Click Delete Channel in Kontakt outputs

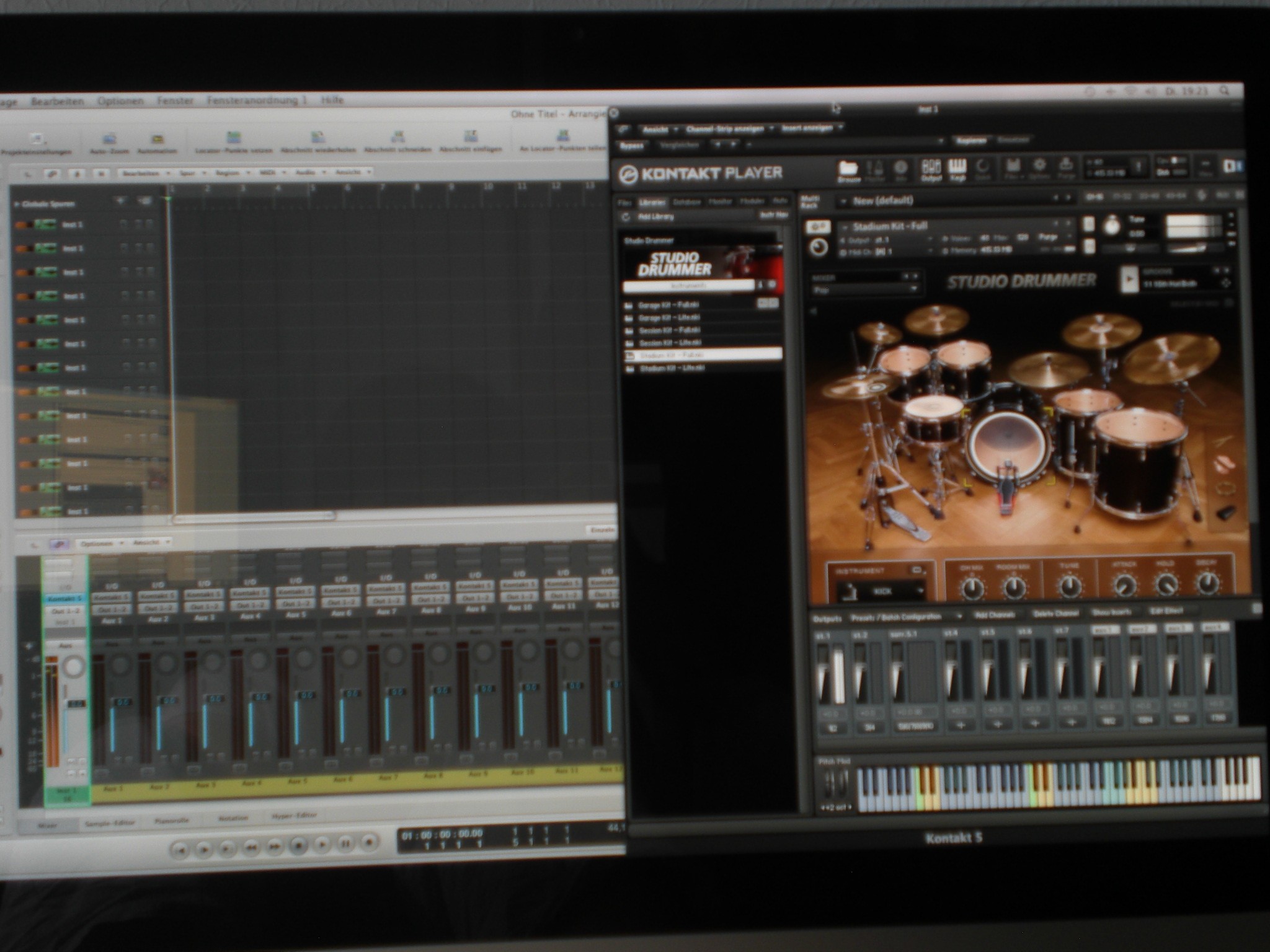(x=1055, y=614)
